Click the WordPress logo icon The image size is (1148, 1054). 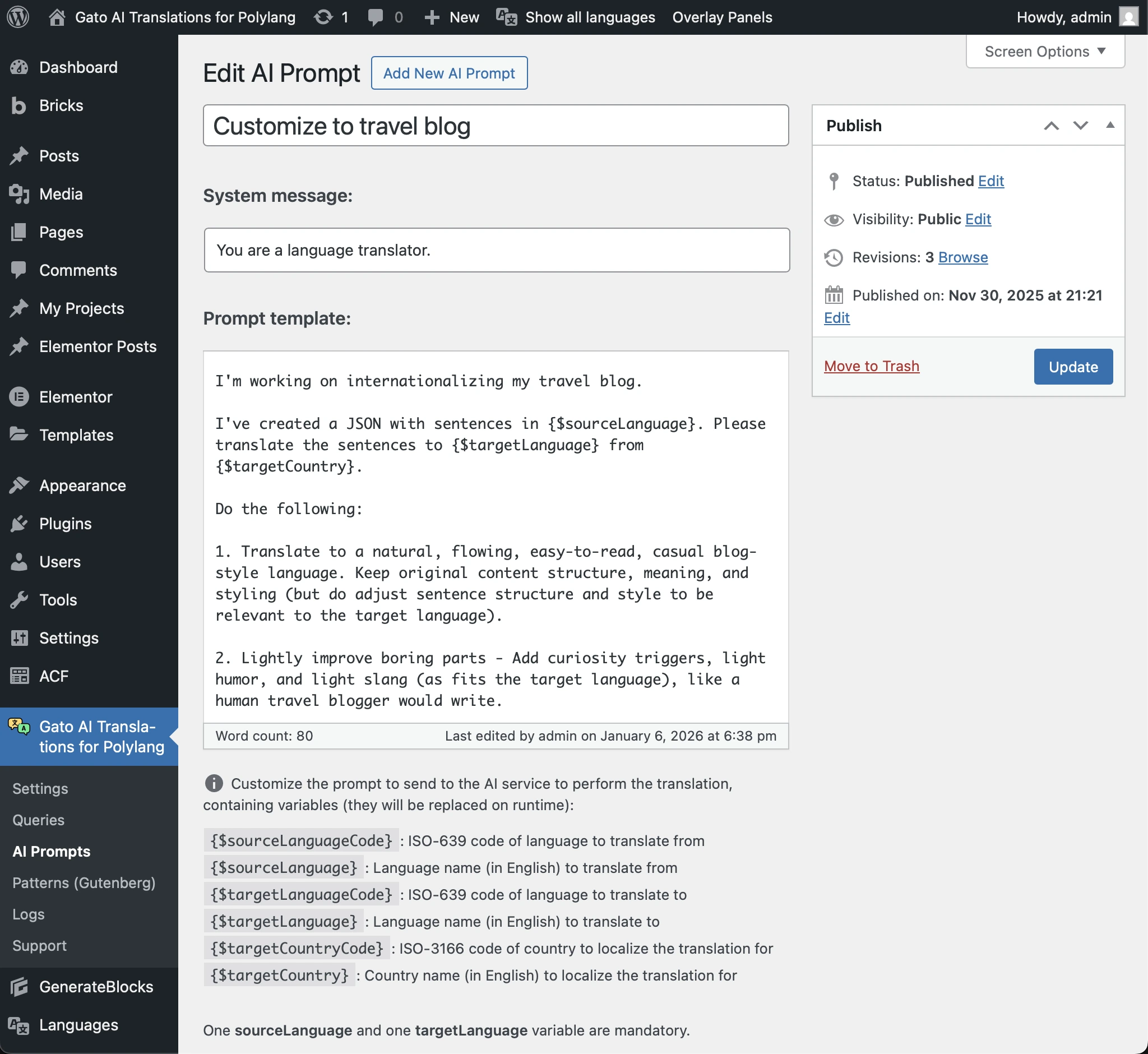click(18, 17)
